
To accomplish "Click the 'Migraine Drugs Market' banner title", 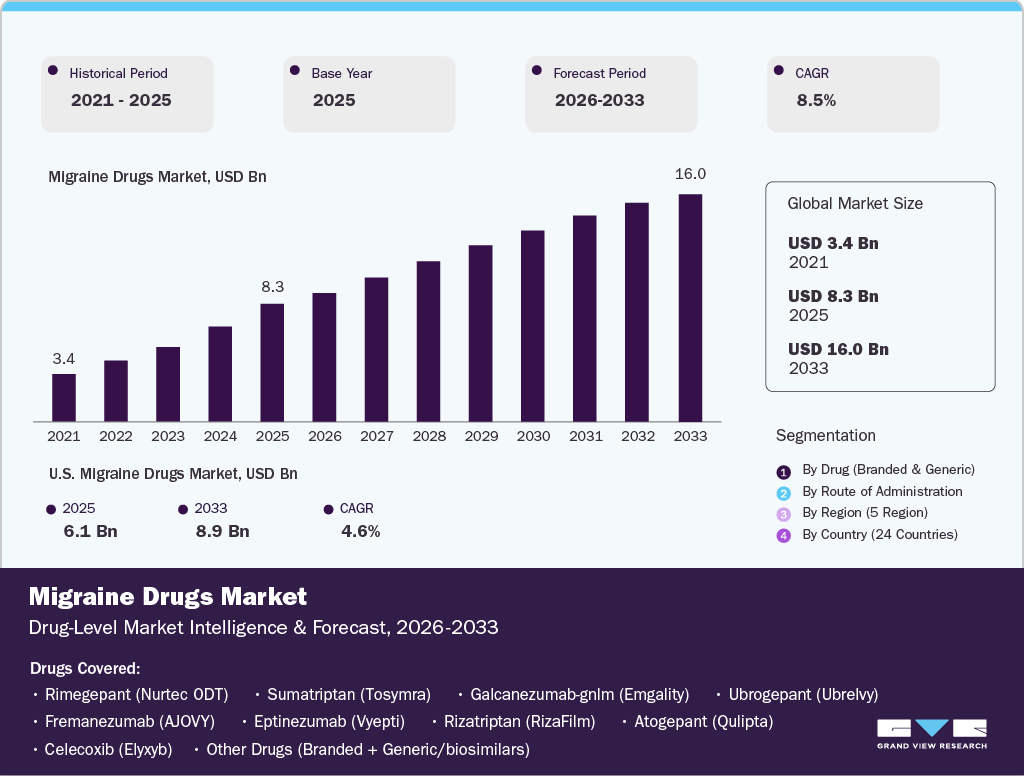I will [x=168, y=596].
